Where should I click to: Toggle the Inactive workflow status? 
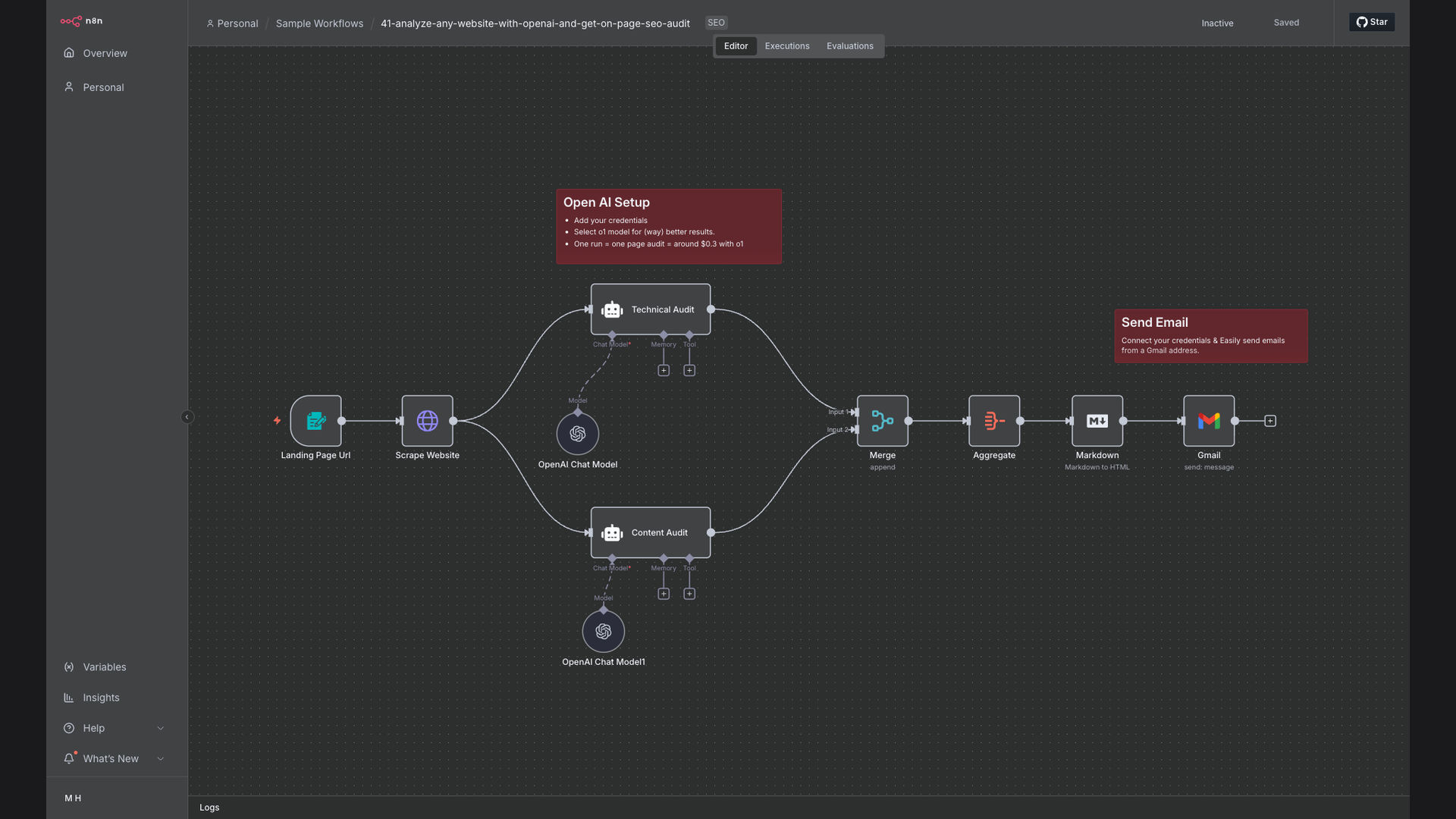click(1217, 24)
